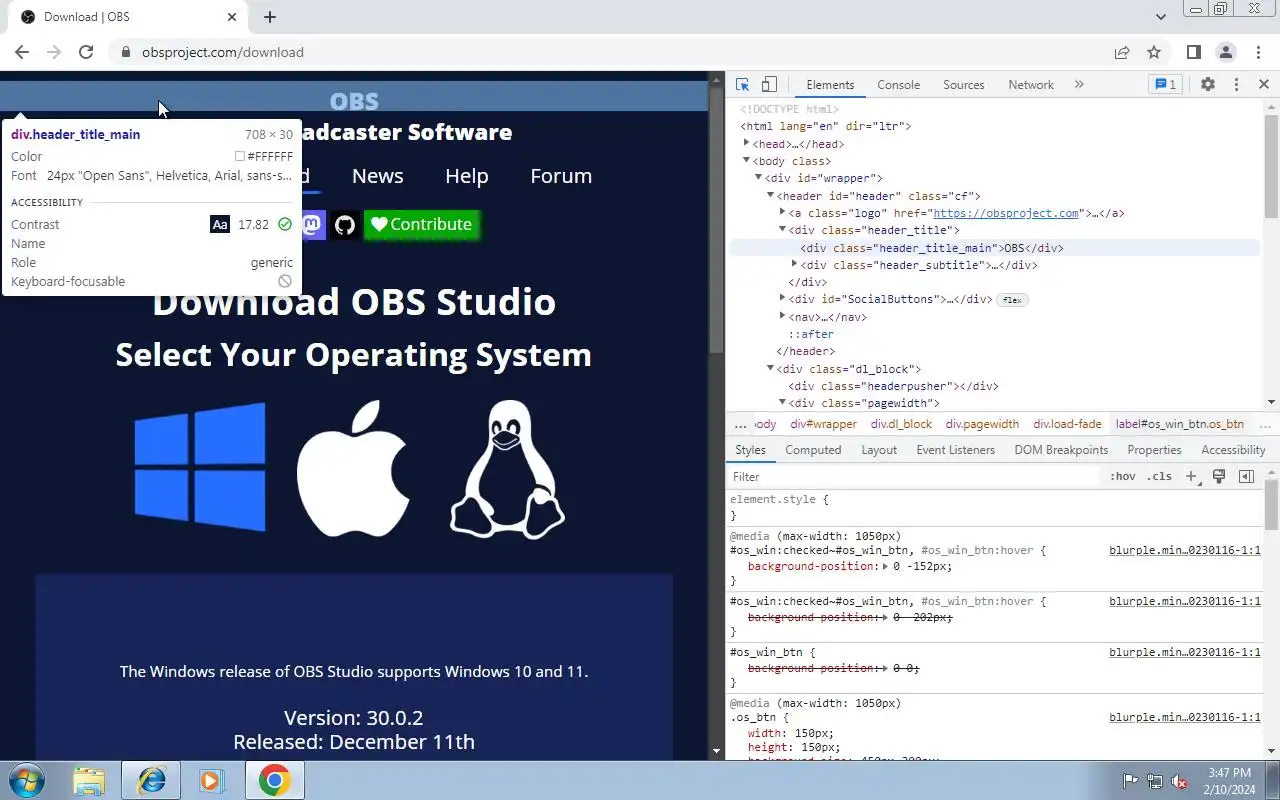This screenshot has width=1280, height=800.
Task: Collapse the div class="dl_block" node
Action: click(770, 369)
